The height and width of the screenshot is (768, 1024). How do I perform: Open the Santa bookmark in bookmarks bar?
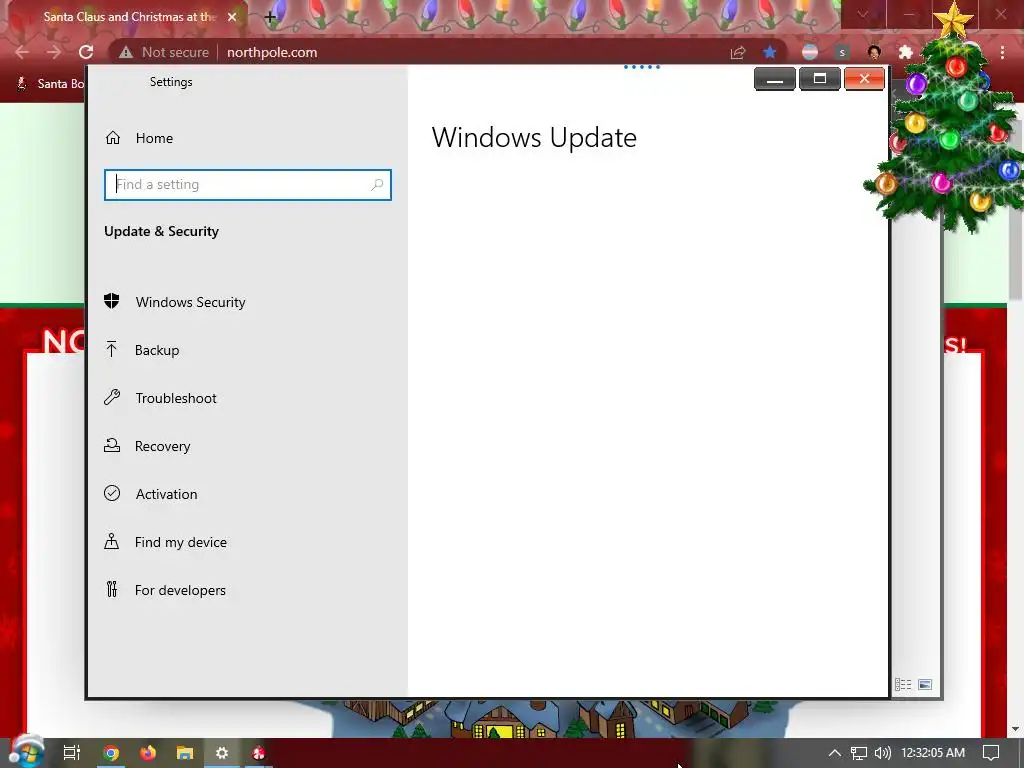(51, 84)
